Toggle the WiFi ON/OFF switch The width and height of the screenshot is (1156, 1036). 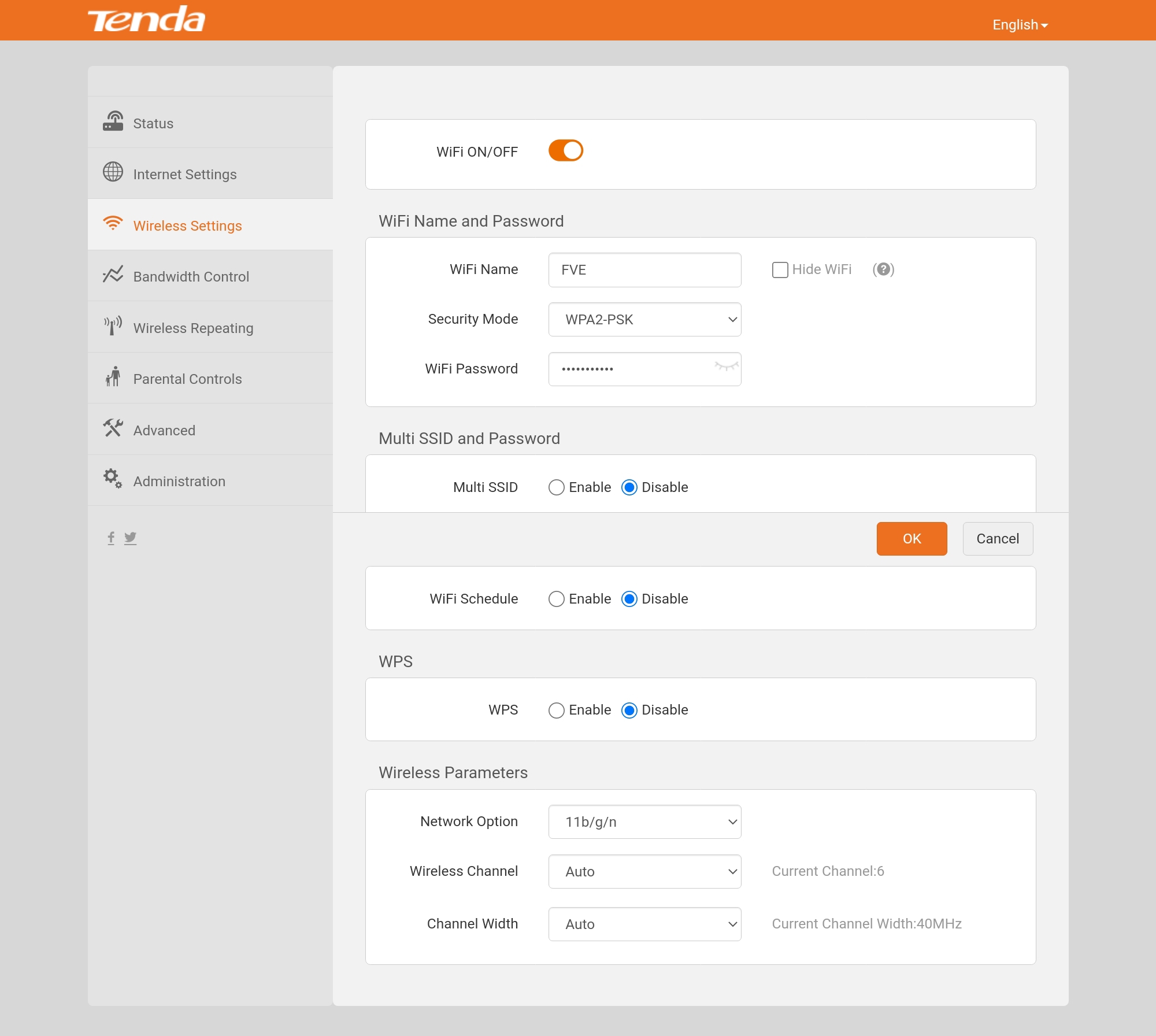[565, 151]
